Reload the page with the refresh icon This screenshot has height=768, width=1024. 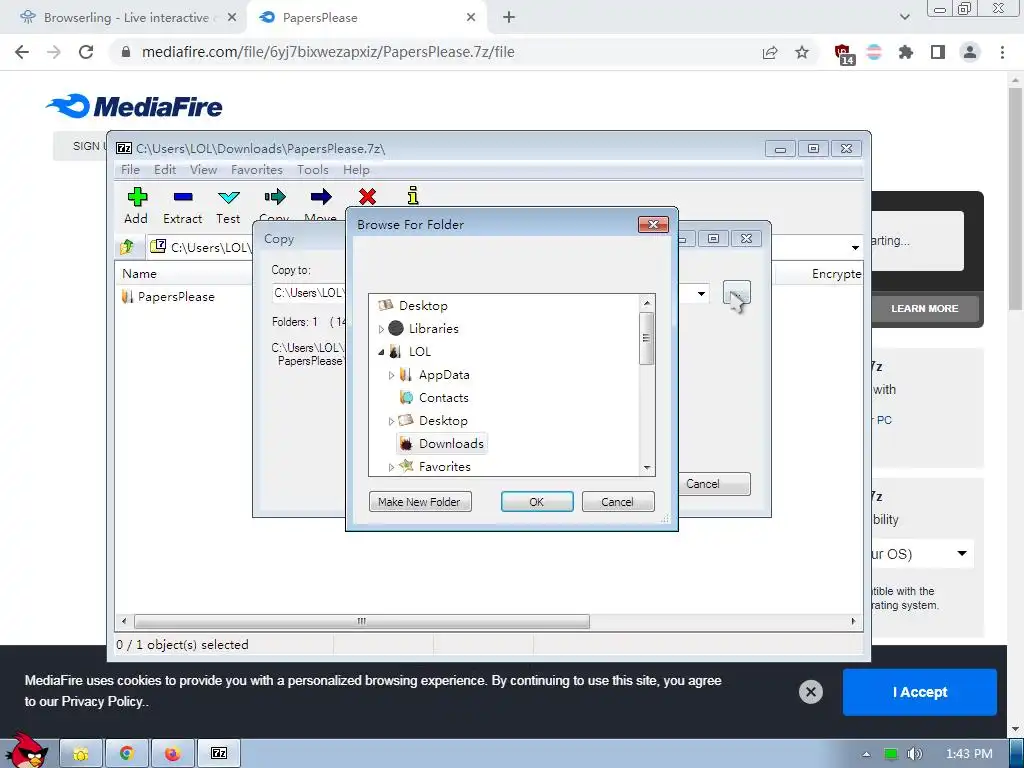click(x=86, y=52)
